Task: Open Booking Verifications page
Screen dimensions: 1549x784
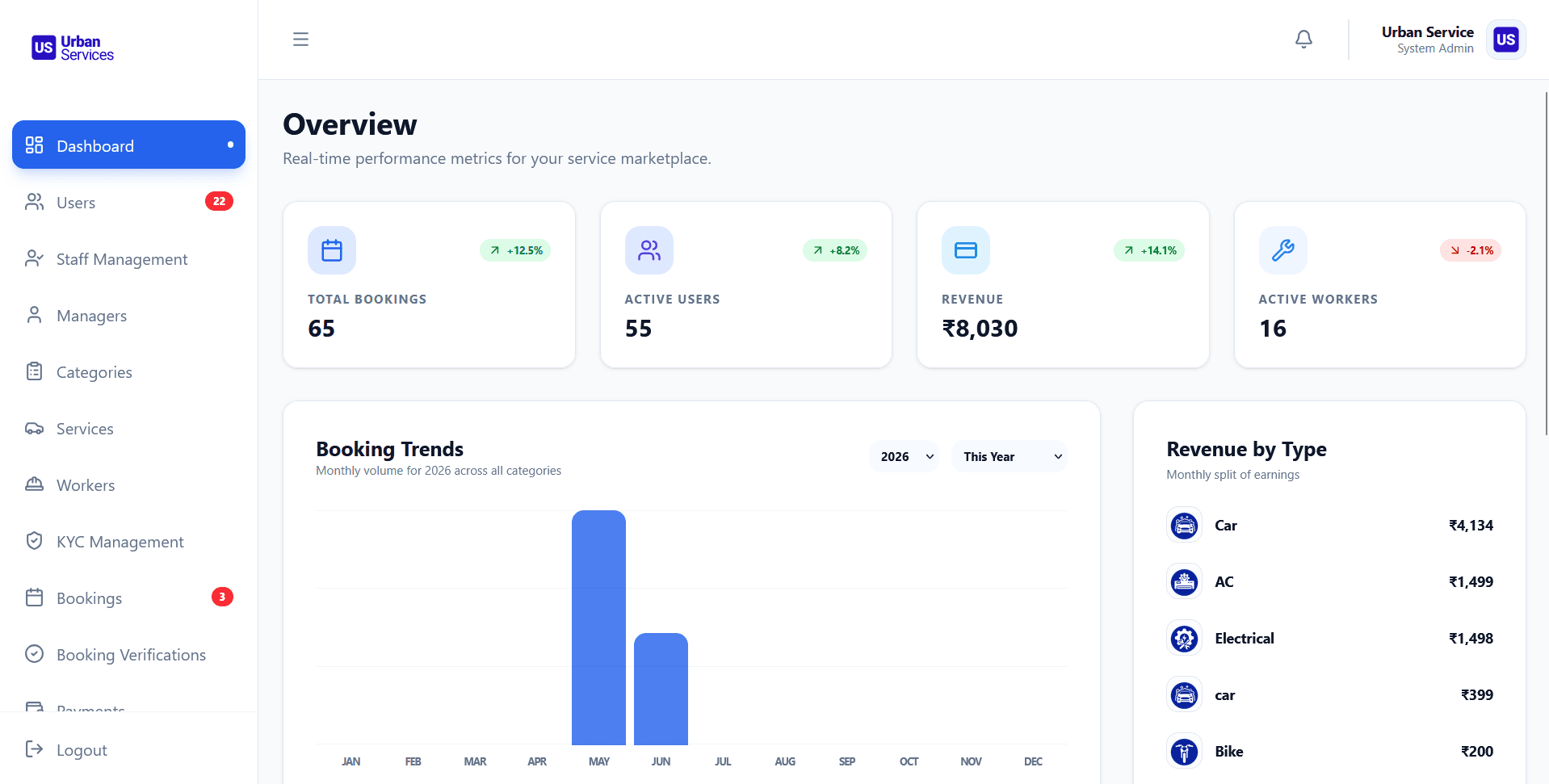Action: 128,654
